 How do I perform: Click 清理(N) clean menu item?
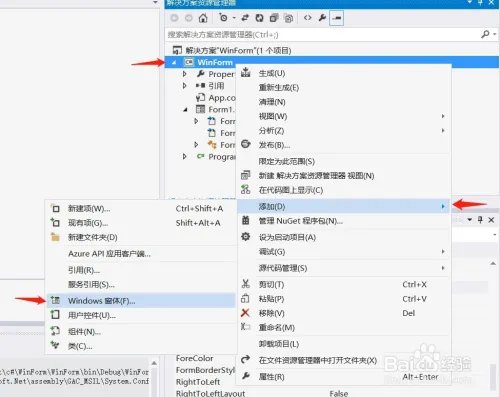[x=344, y=102]
